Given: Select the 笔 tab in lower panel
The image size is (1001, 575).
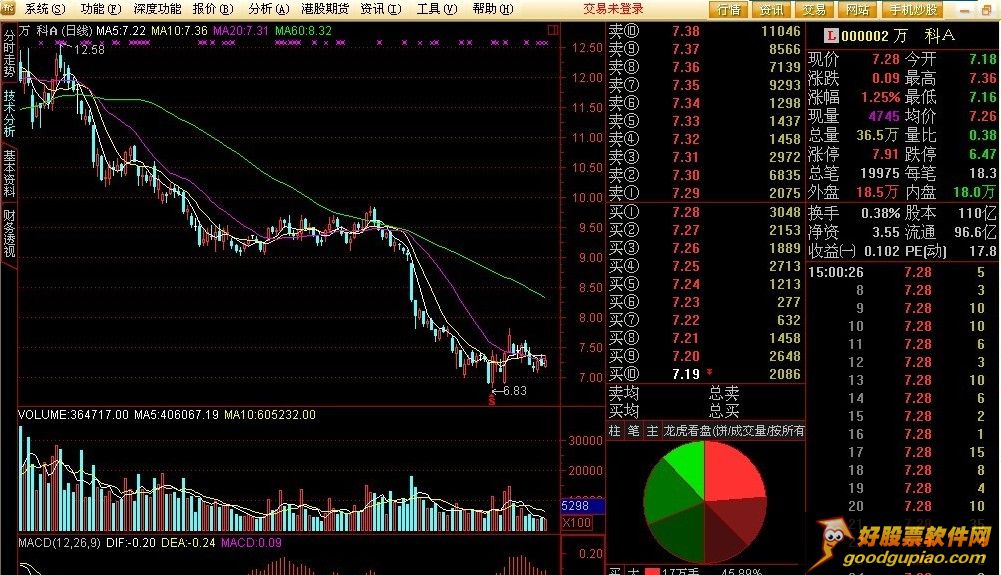Looking at the screenshot, I should tap(633, 431).
